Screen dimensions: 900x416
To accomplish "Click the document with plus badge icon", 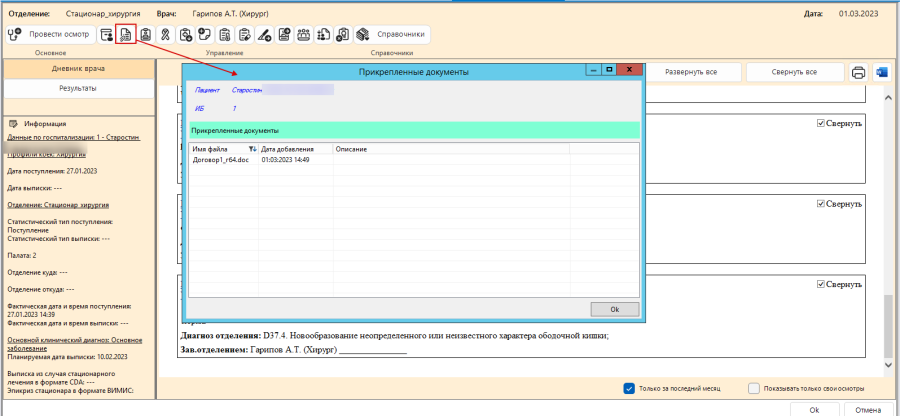I will (x=284, y=34).
